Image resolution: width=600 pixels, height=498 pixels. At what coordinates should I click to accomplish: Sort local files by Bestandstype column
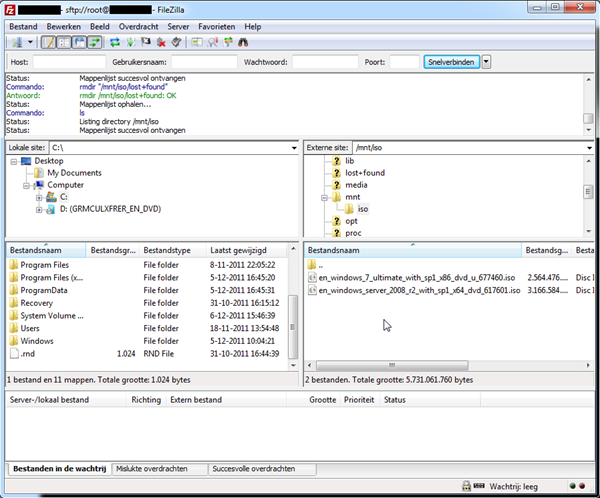tap(173, 250)
